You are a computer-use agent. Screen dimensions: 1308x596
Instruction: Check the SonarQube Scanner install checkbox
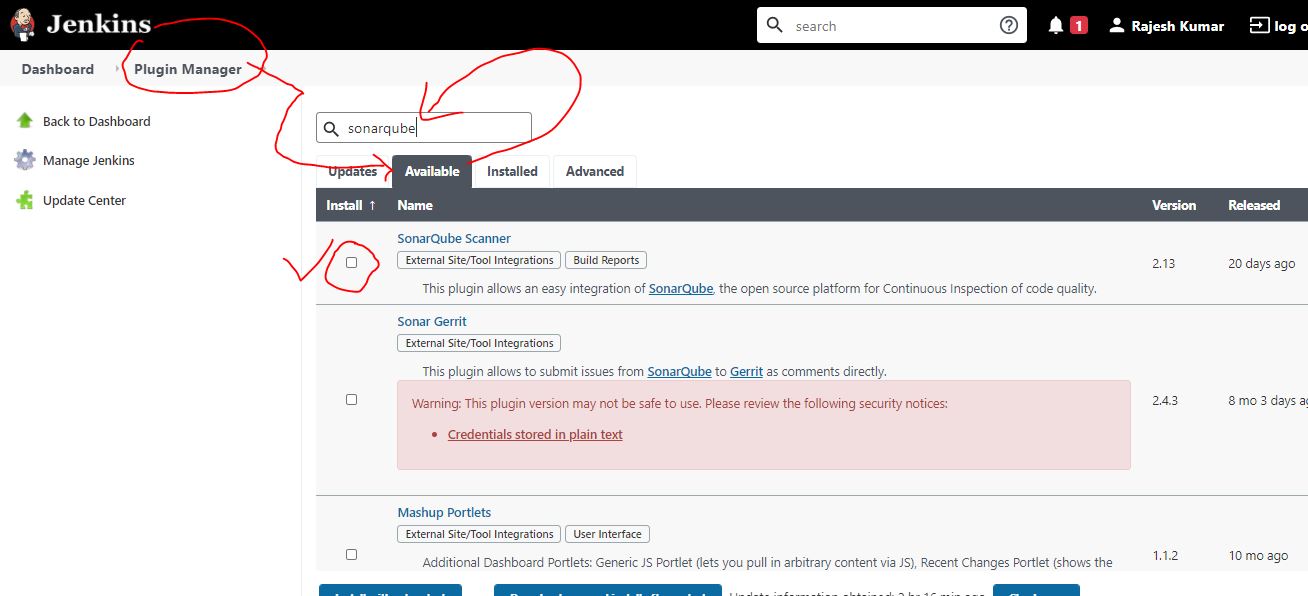(x=351, y=263)
